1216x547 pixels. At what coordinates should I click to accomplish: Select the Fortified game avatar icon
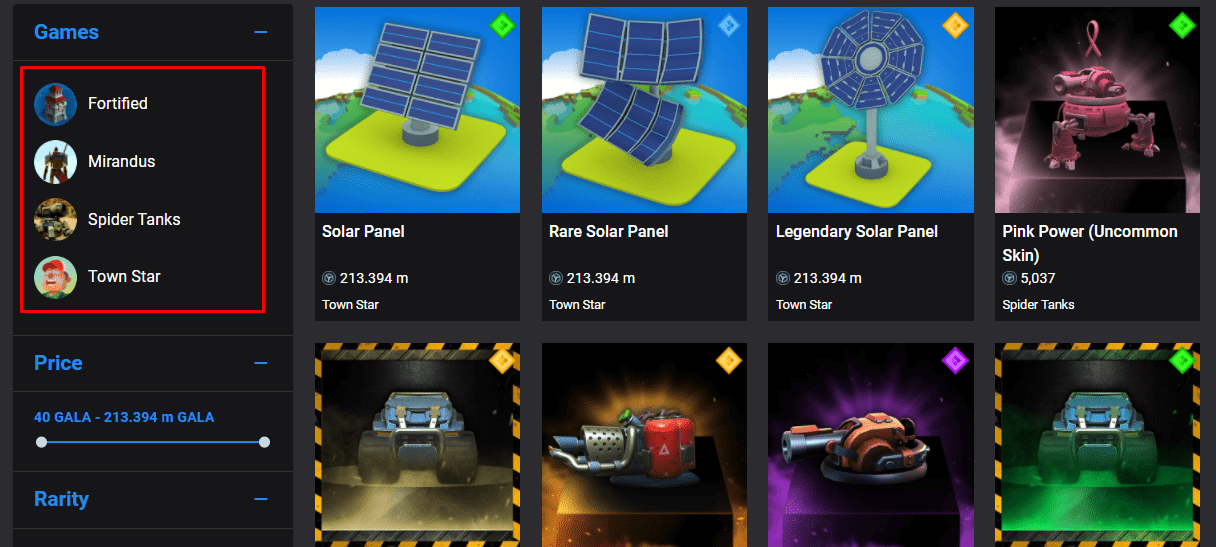pos(55,104)
